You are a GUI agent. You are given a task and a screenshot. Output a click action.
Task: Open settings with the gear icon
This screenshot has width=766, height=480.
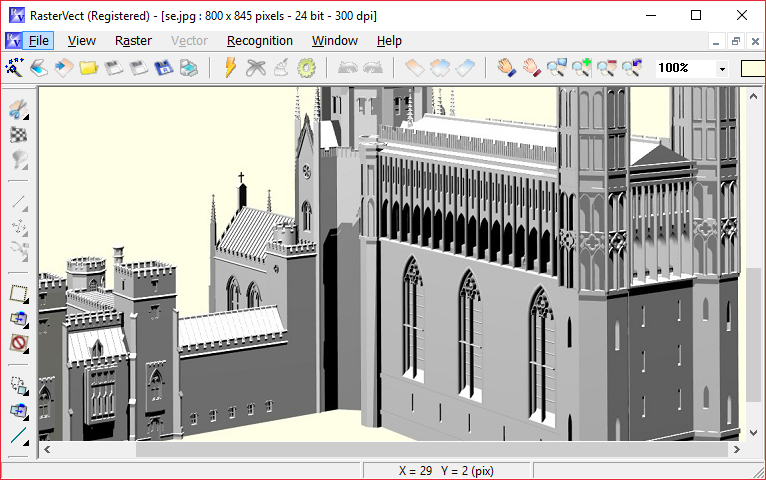click(306, 68)
